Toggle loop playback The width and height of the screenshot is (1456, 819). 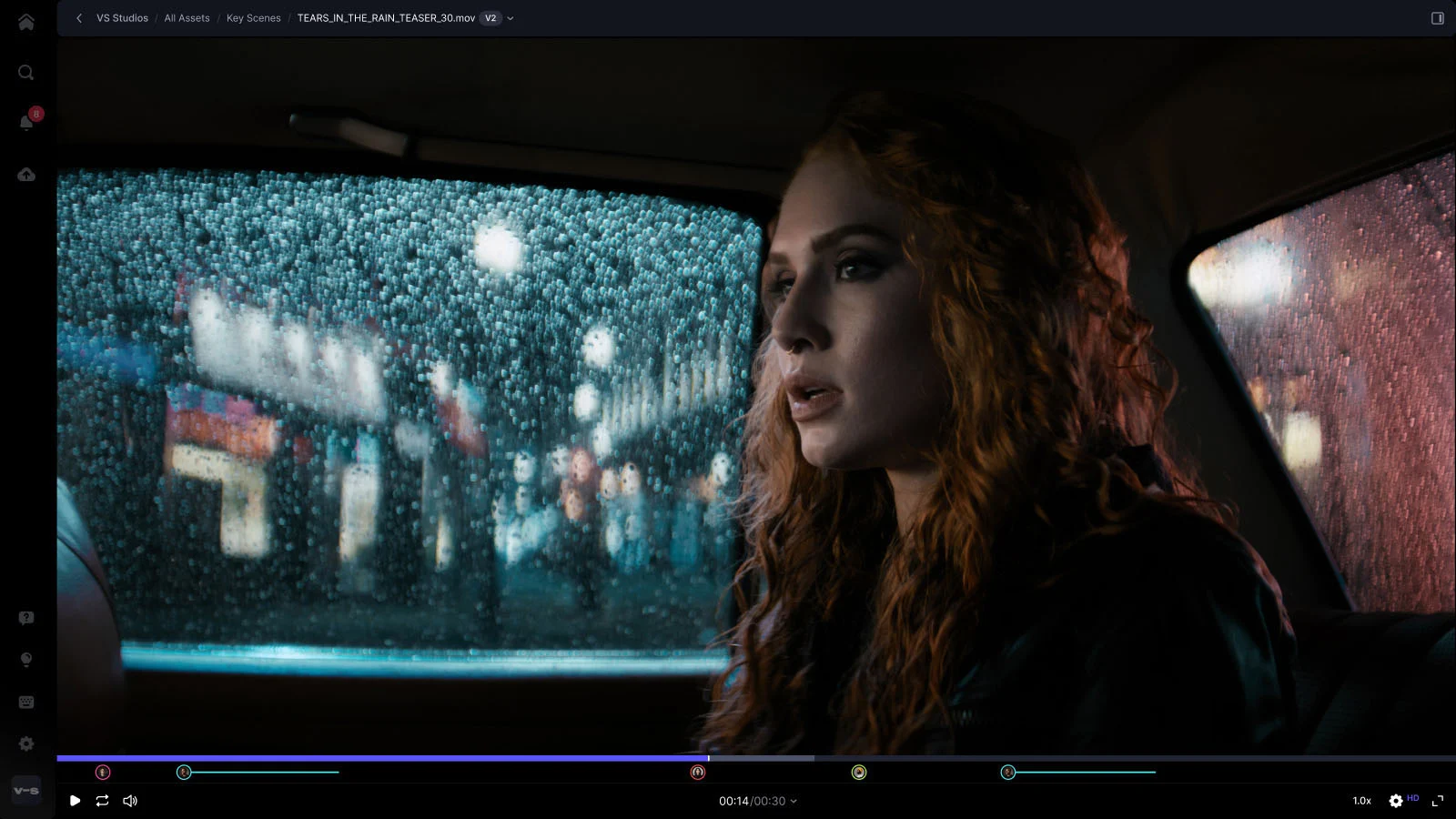(x=102, y=801)
